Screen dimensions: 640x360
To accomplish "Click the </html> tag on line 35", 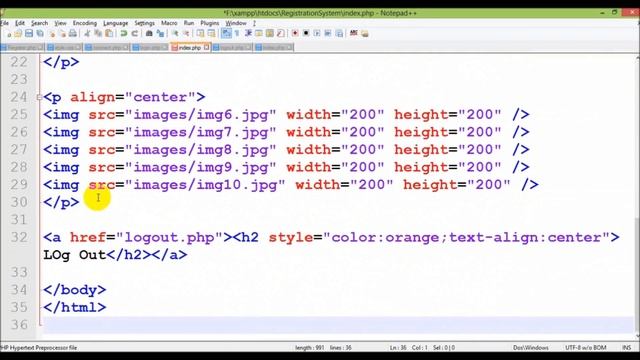I will [75, 307].
